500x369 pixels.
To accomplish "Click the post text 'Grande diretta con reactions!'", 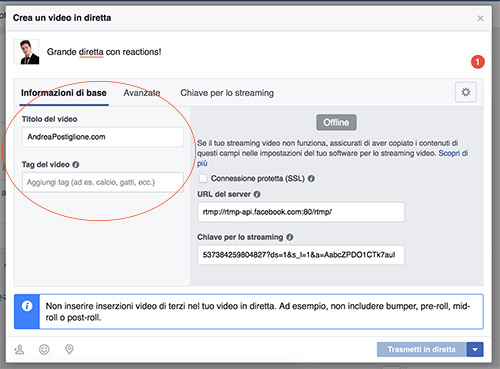I will [104, 52].
